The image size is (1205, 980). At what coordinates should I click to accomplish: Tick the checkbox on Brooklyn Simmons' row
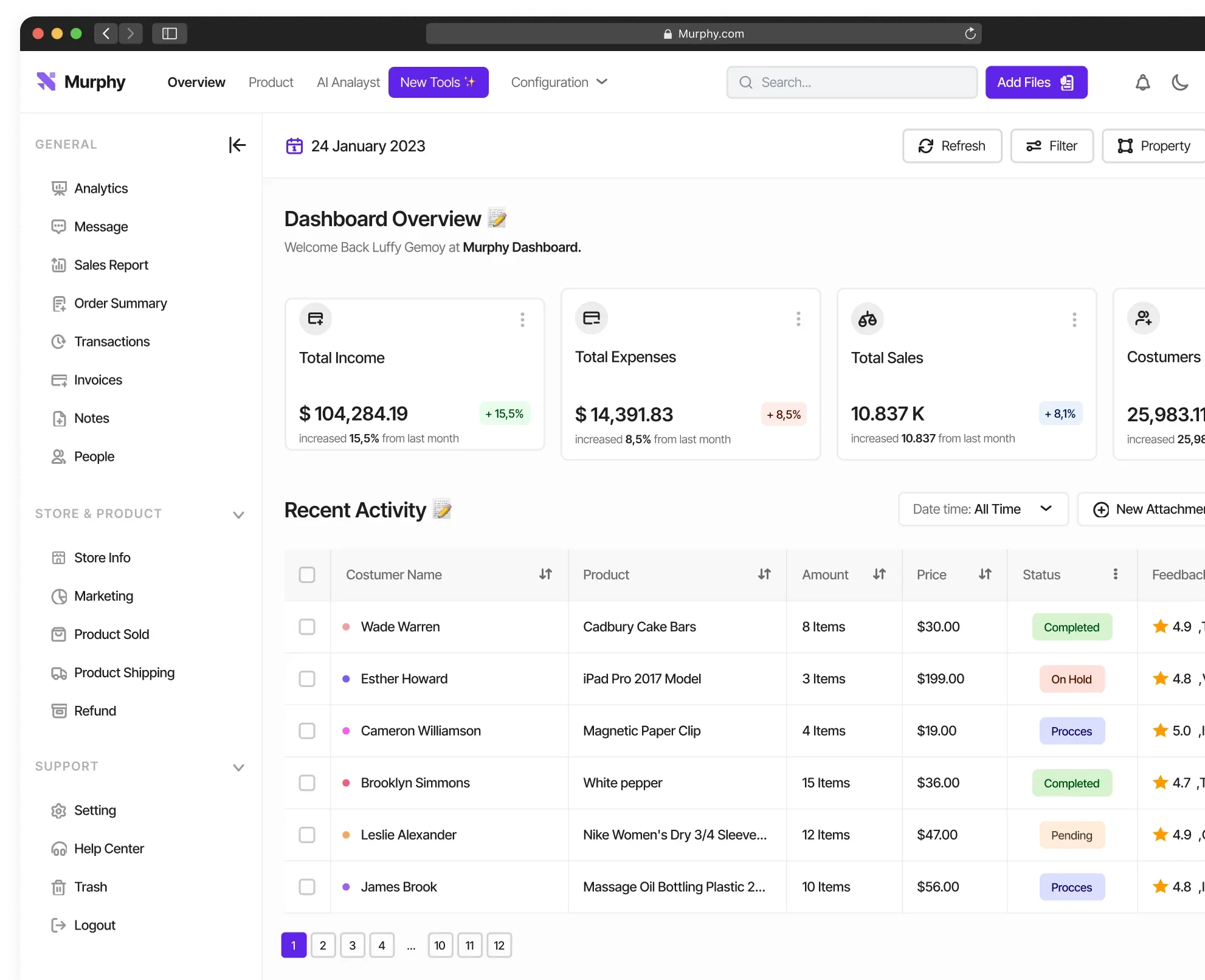tap(307, 783)
